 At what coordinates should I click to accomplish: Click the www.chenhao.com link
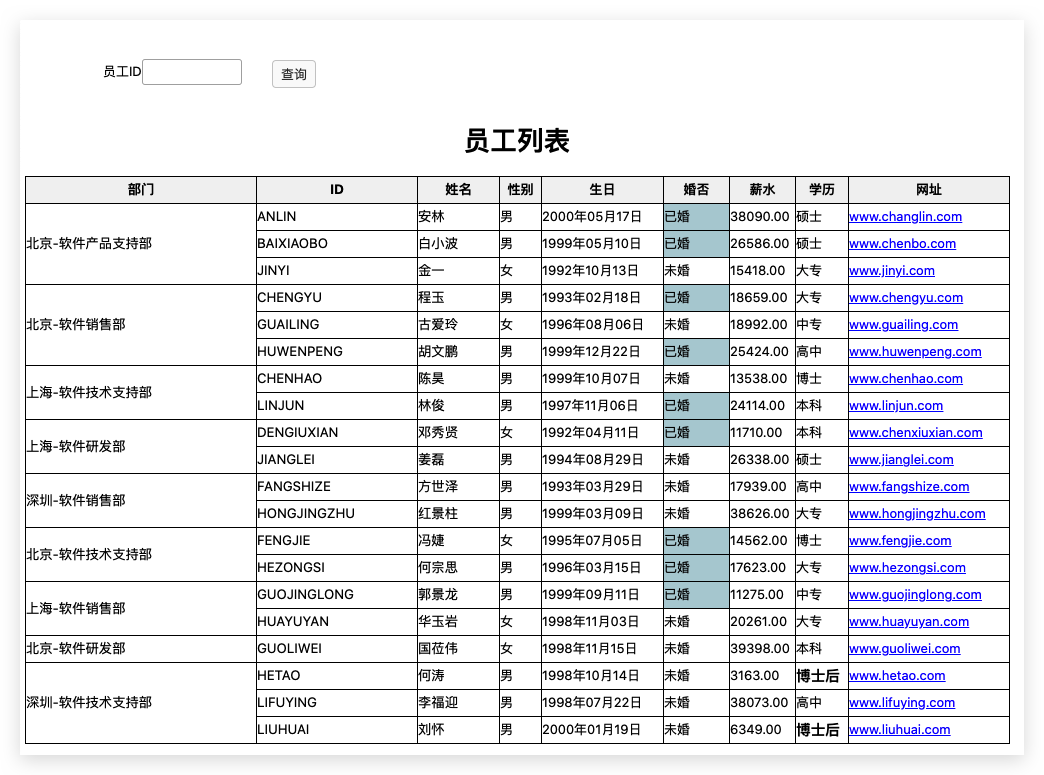(x=906, y=378)
